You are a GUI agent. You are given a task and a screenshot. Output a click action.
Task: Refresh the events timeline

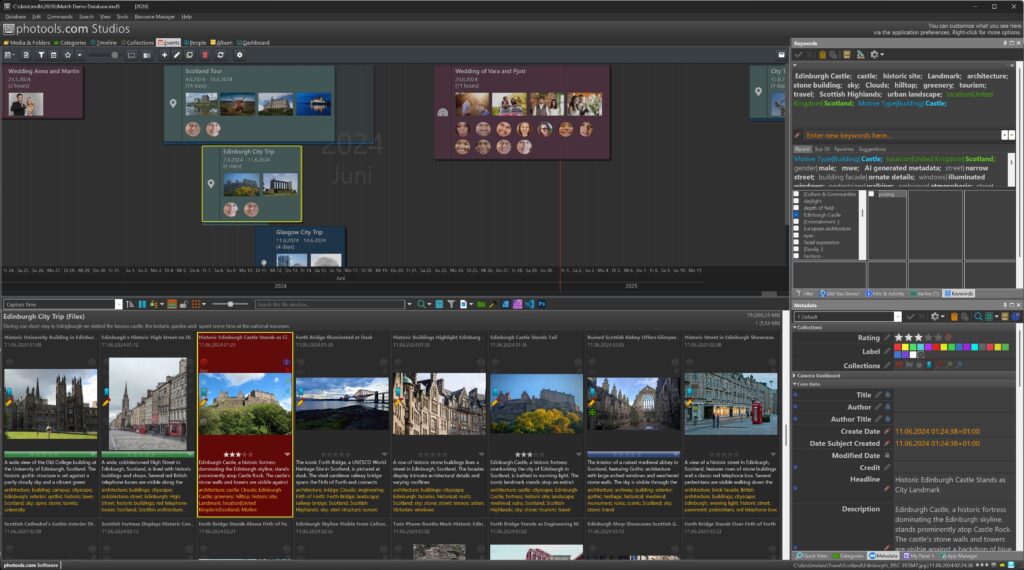point(221,55)
